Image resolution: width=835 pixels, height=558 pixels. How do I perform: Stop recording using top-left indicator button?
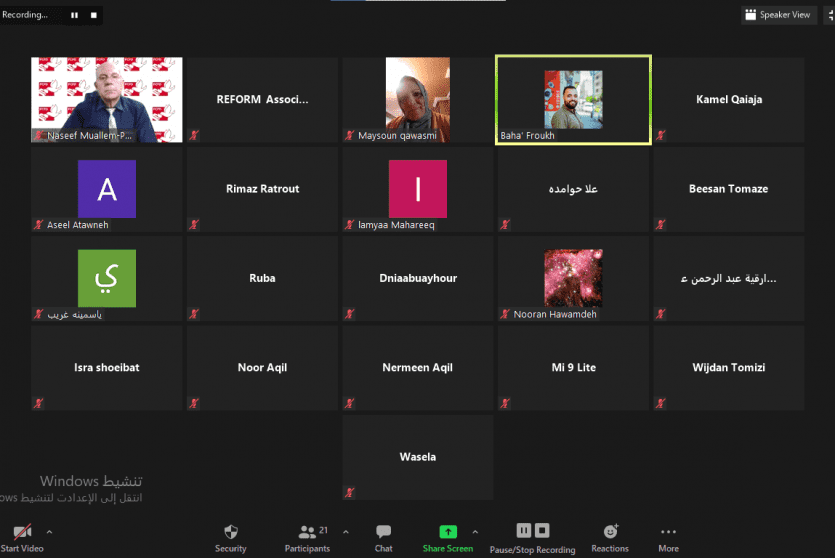pyautogui.click(x=93, y=15)
